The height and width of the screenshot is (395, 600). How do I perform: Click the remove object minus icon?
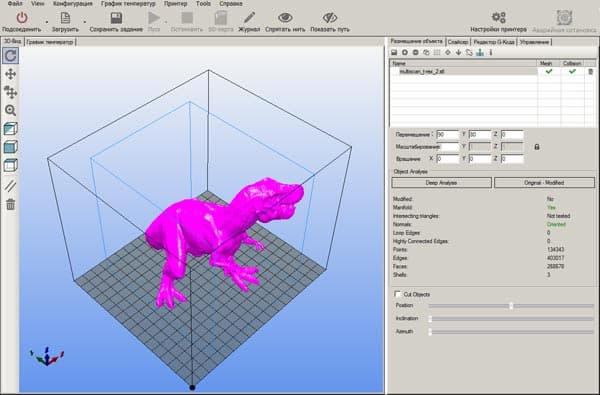pyautogui.click(x=415, y=52)
